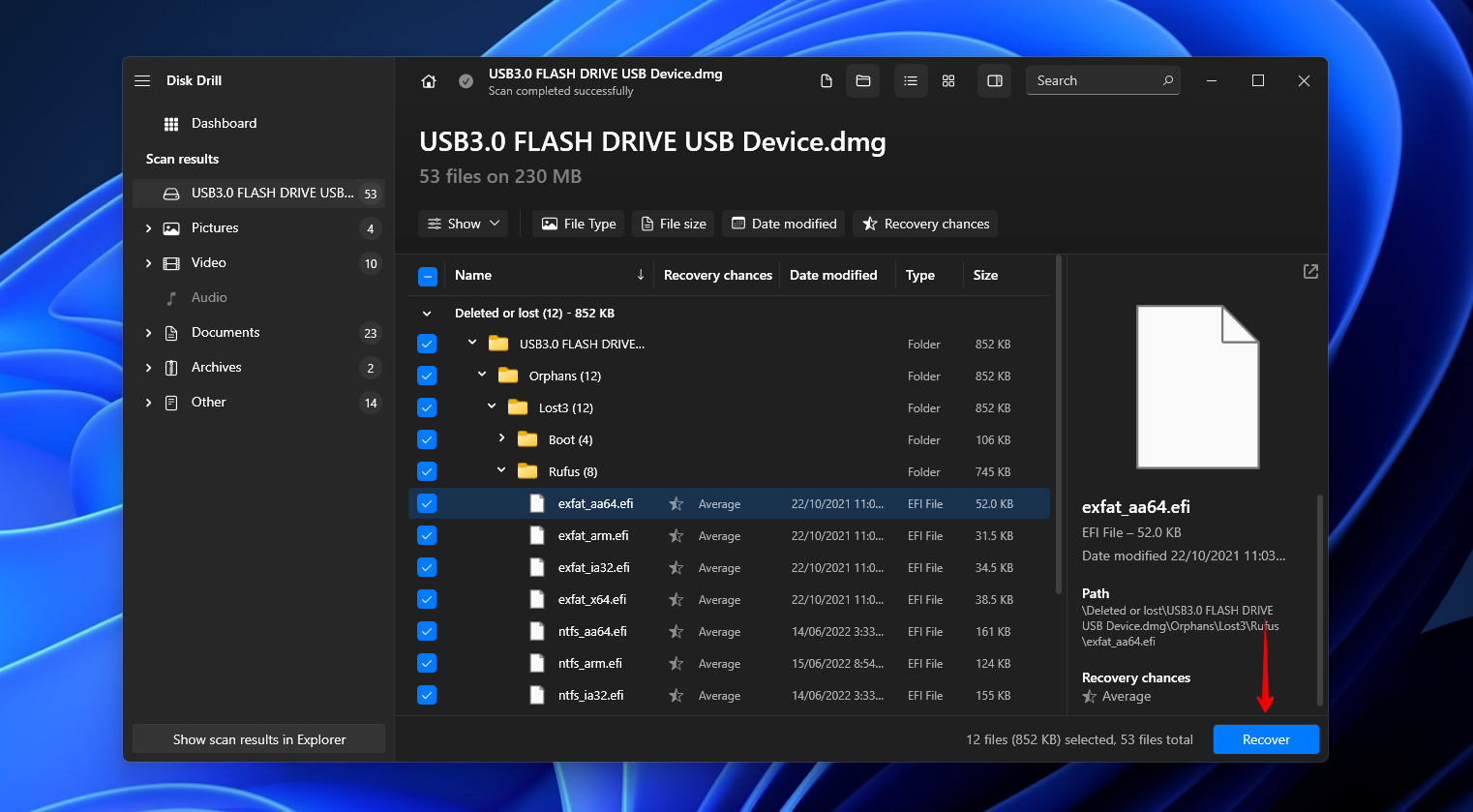Open the hamburger menu next to Disk Drill
Image resolution: width=1473 pixels, height=812 pixels.
(142, 80)
